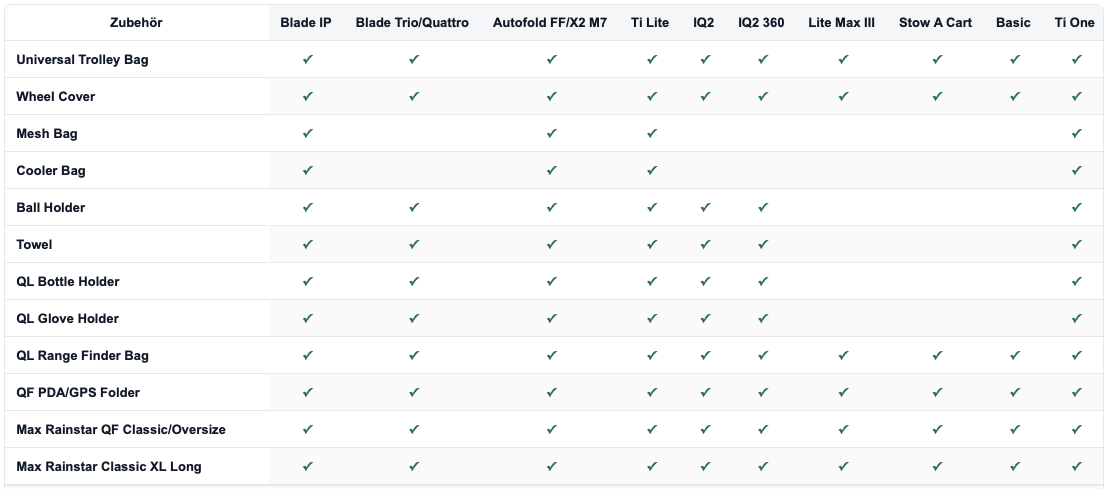1110x489 pixels.
Task: Click the Max Rainstar Classic XL Long checkmark under Blade IP
Action: click(x=307, y=466)
